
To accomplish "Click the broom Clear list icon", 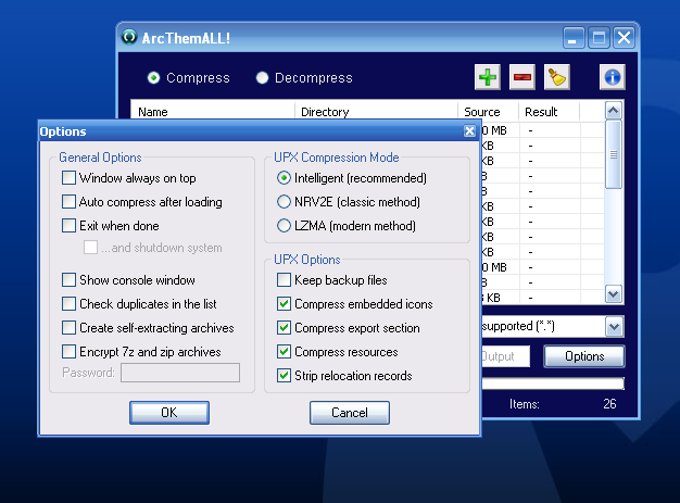I will pos(557,77).
